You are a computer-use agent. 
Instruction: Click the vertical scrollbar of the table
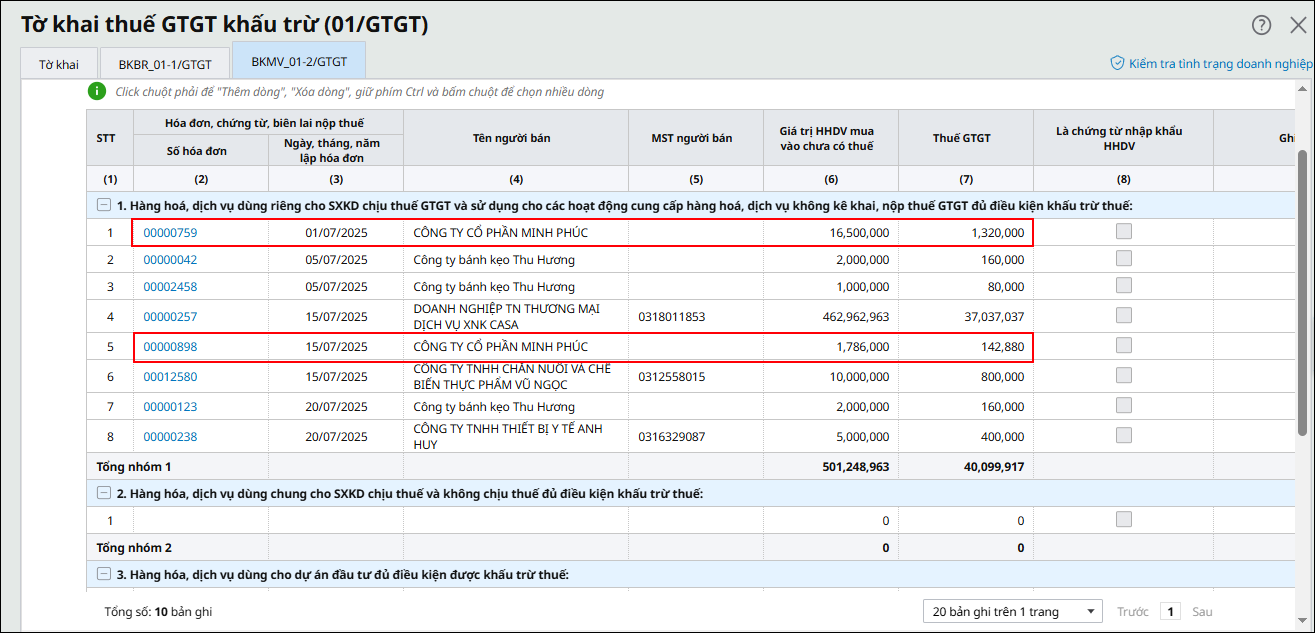[x=1302, y=290]
